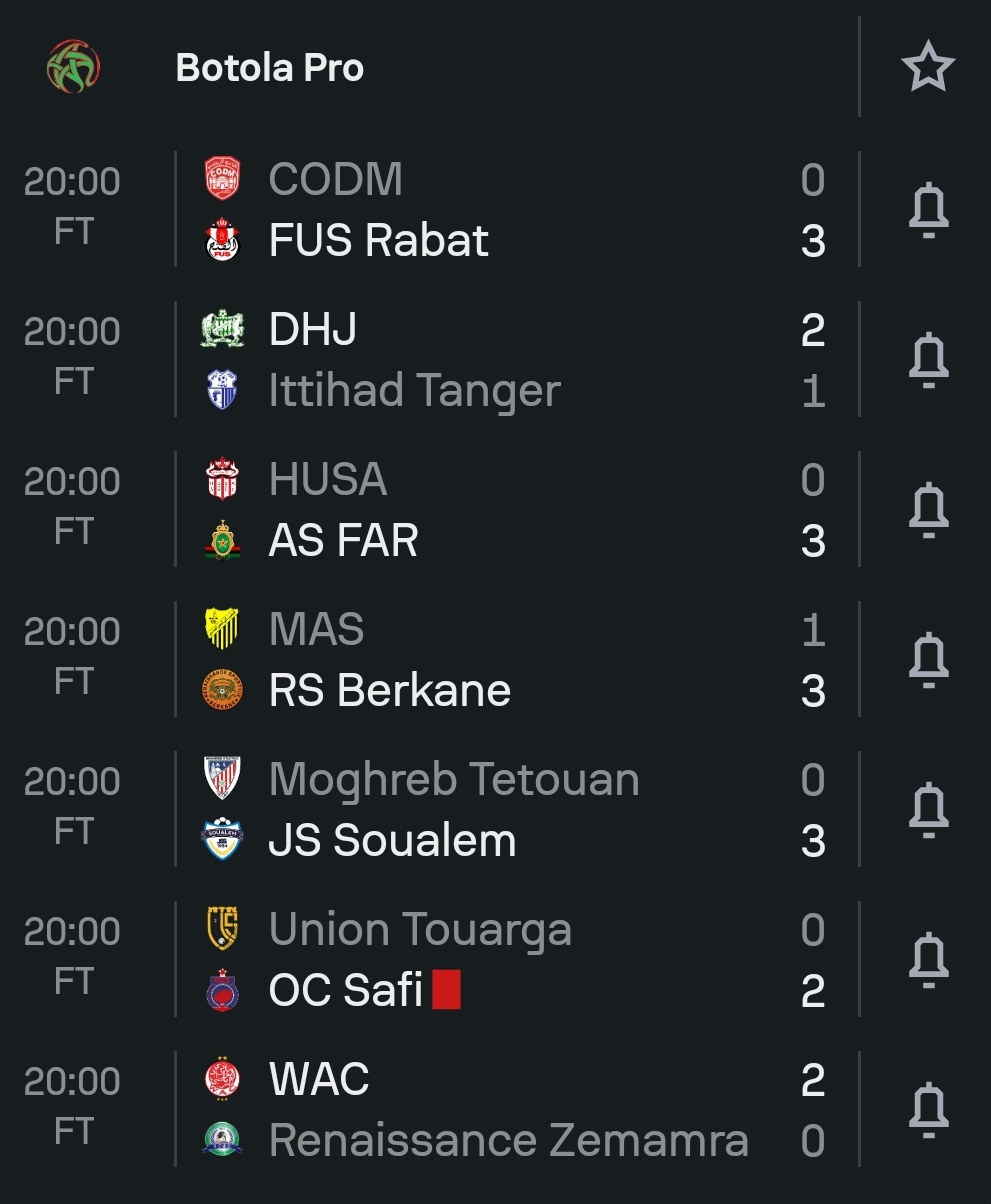Click bell for Moghreb Tetouan vs JS Soualem
991x1204 pixels.
928,810
